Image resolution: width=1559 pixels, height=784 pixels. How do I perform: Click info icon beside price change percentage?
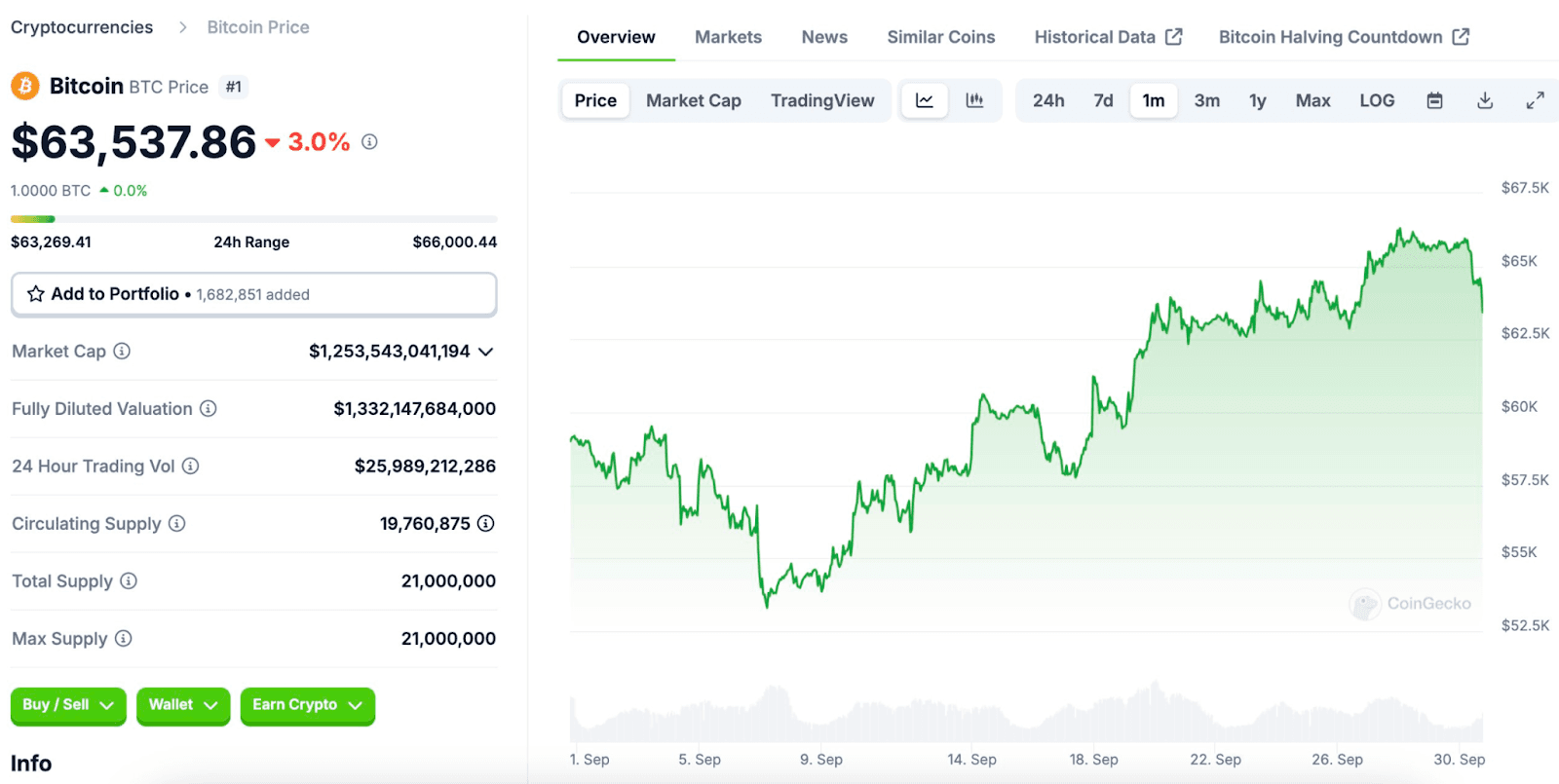point(369,142)
